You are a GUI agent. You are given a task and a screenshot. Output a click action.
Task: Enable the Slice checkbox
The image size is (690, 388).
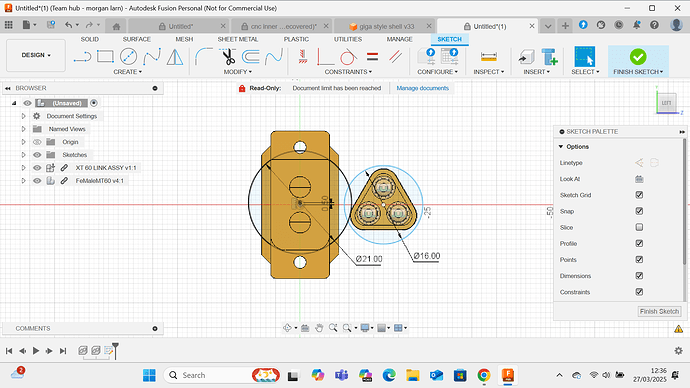[639, 227]
